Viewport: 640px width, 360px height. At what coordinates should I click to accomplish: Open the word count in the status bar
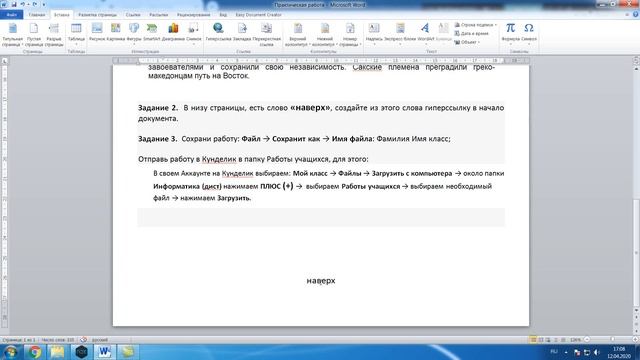58,340
